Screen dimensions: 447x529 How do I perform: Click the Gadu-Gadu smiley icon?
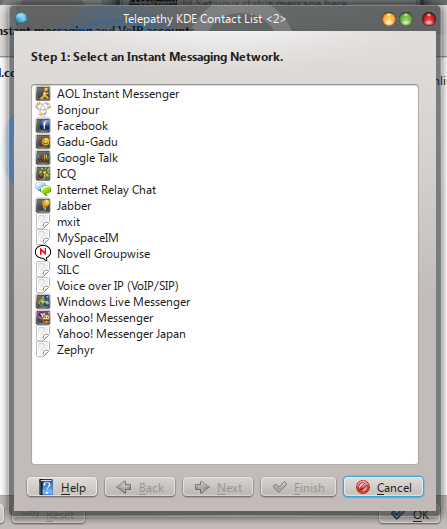43,141
